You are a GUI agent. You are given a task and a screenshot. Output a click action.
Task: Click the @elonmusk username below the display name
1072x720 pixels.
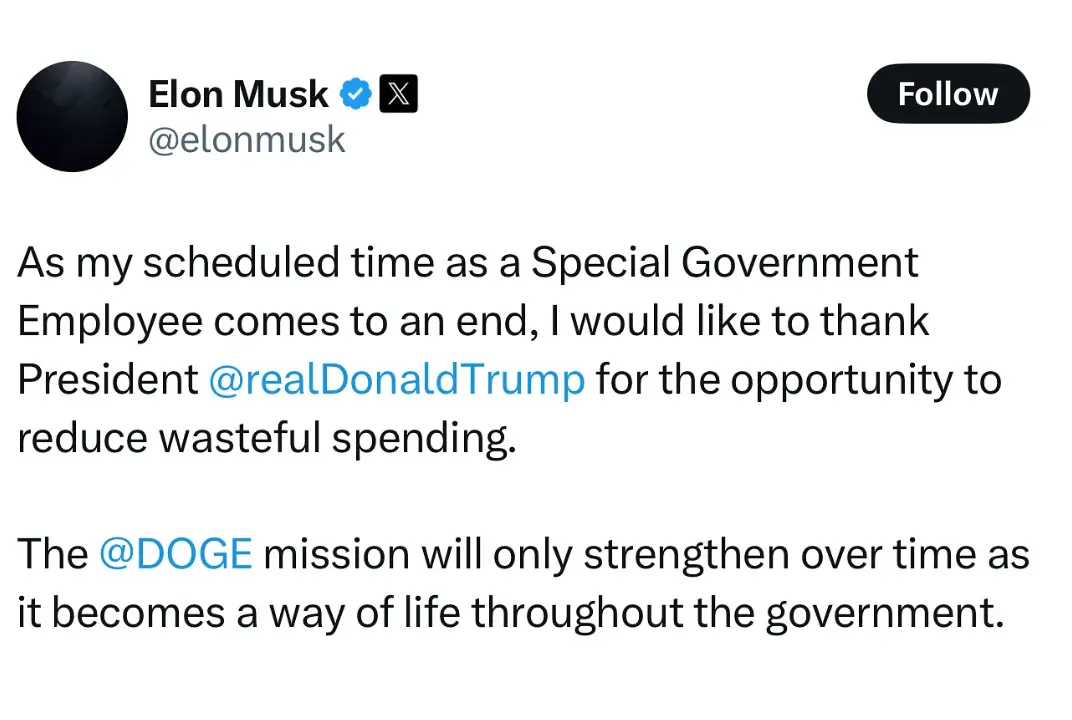[x=247, y=139]
